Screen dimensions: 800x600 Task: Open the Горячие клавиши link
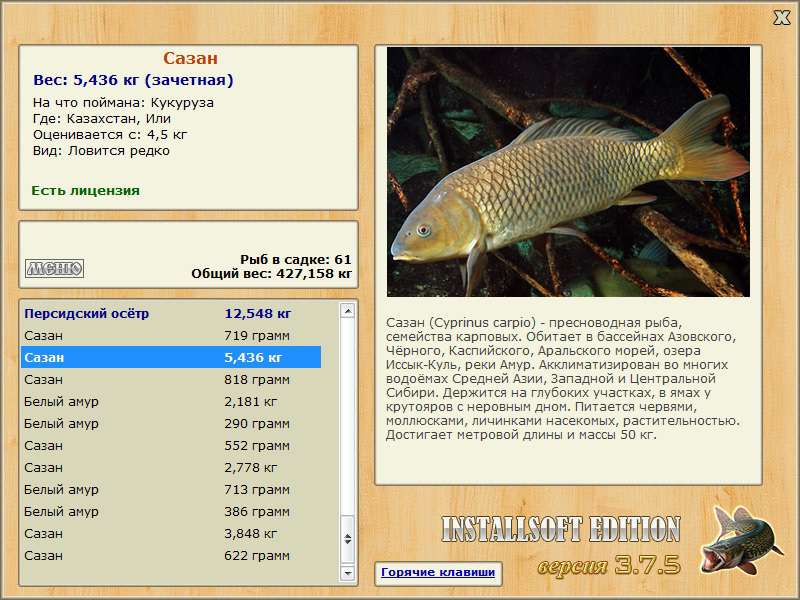point(438,572)
